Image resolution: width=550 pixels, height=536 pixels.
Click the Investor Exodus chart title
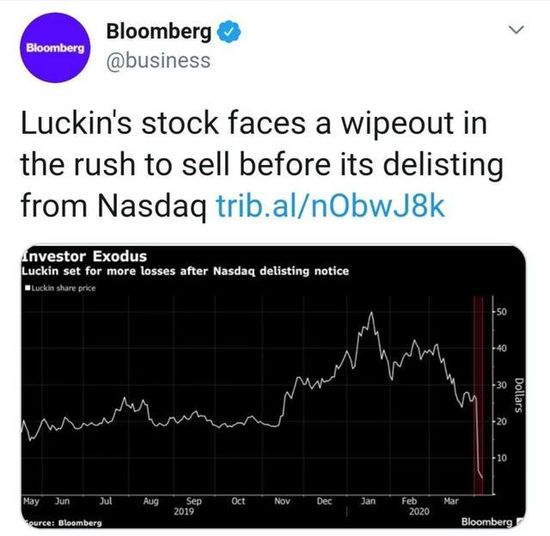point(84,256)
